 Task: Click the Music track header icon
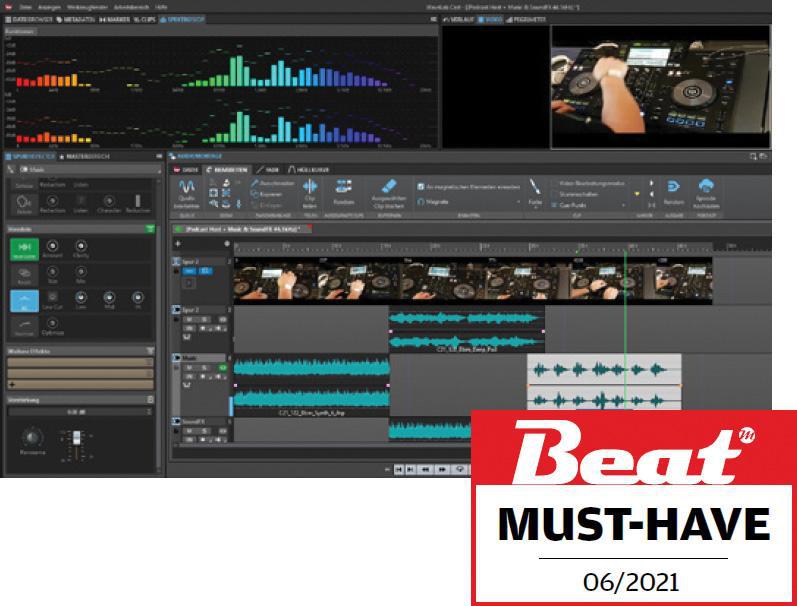click(x=176, y=358)
